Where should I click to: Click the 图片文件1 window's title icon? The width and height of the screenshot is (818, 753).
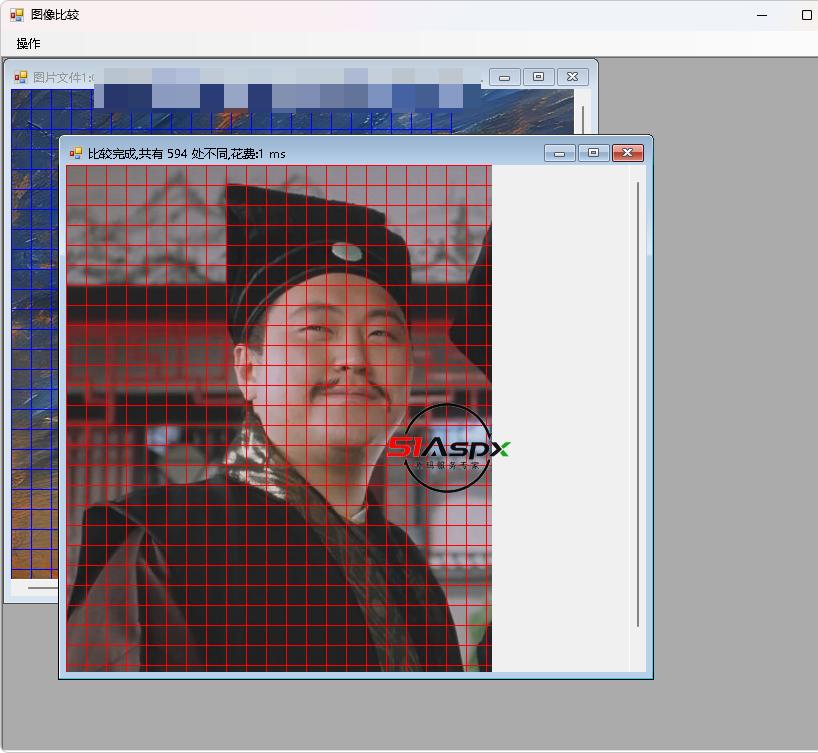point(20,77)
